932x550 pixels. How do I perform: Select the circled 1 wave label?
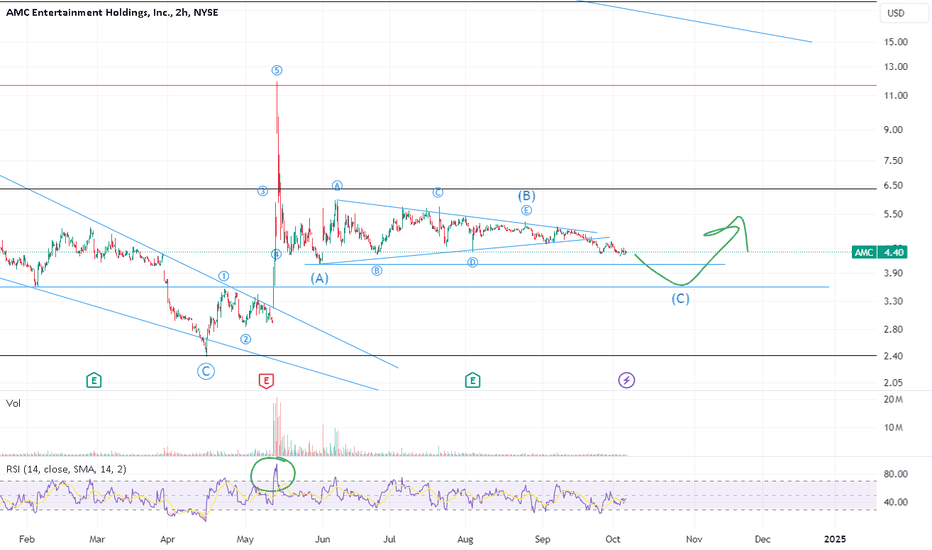pyautogui.click(x=223, y=276)
